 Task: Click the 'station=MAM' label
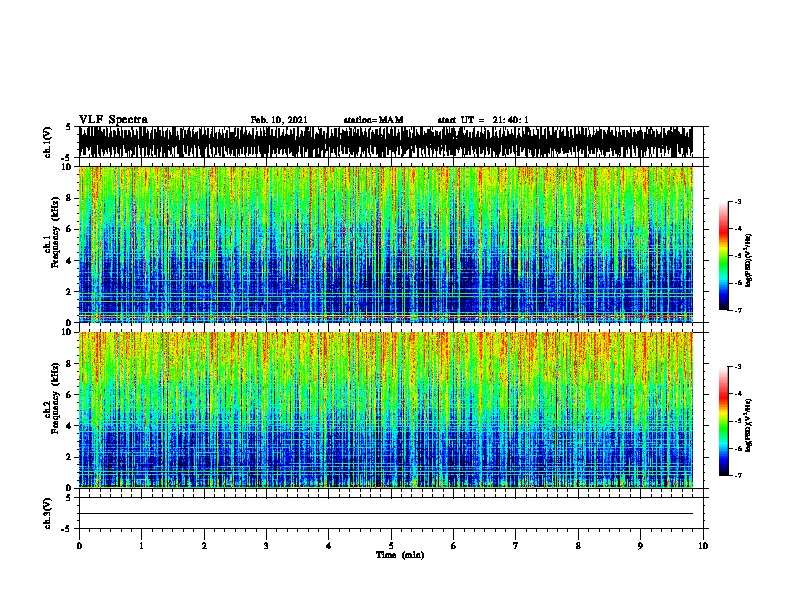click(x=373, y=120)
